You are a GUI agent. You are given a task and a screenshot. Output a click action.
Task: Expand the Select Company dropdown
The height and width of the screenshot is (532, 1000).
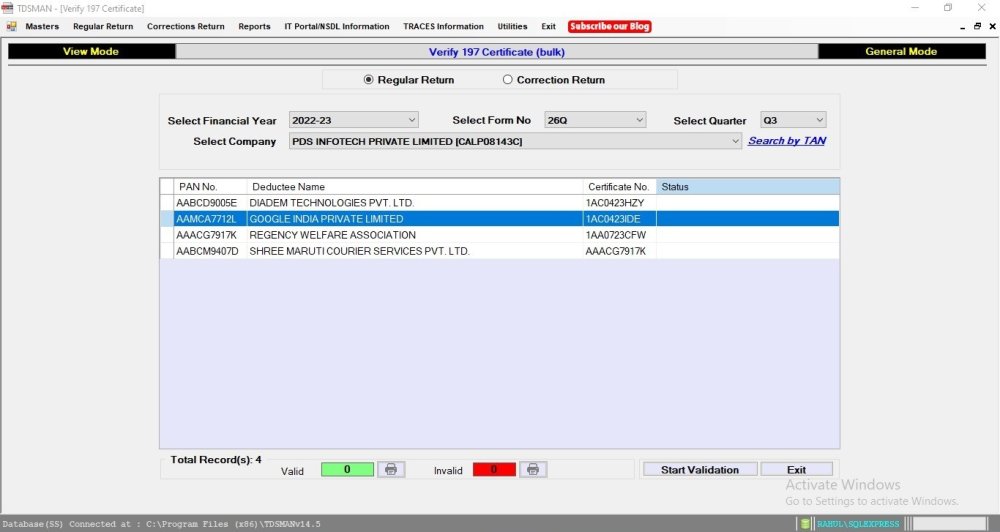click(515, 141)
